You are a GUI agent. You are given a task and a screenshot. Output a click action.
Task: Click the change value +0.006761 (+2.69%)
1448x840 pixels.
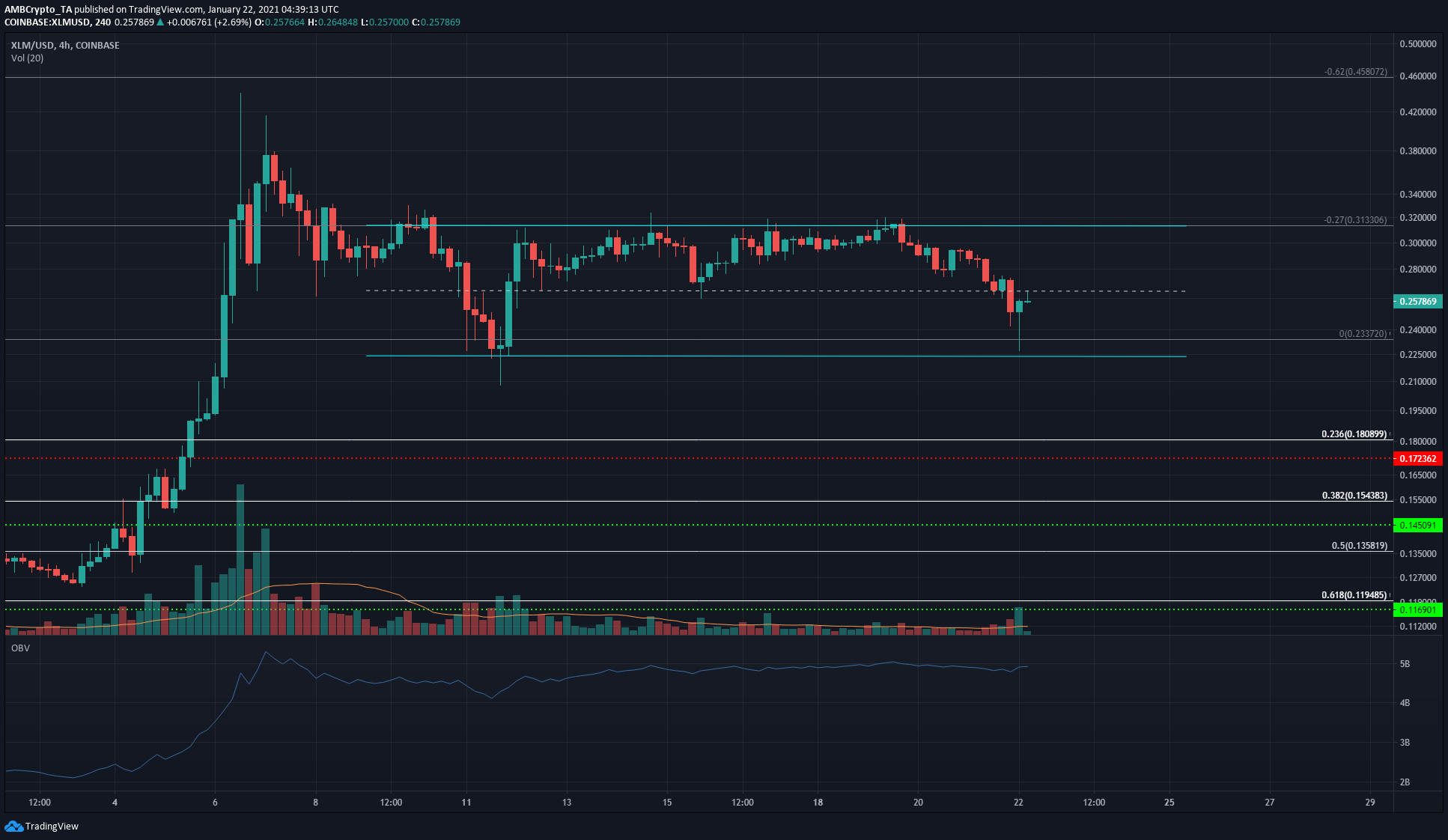(x=210, y=22)
